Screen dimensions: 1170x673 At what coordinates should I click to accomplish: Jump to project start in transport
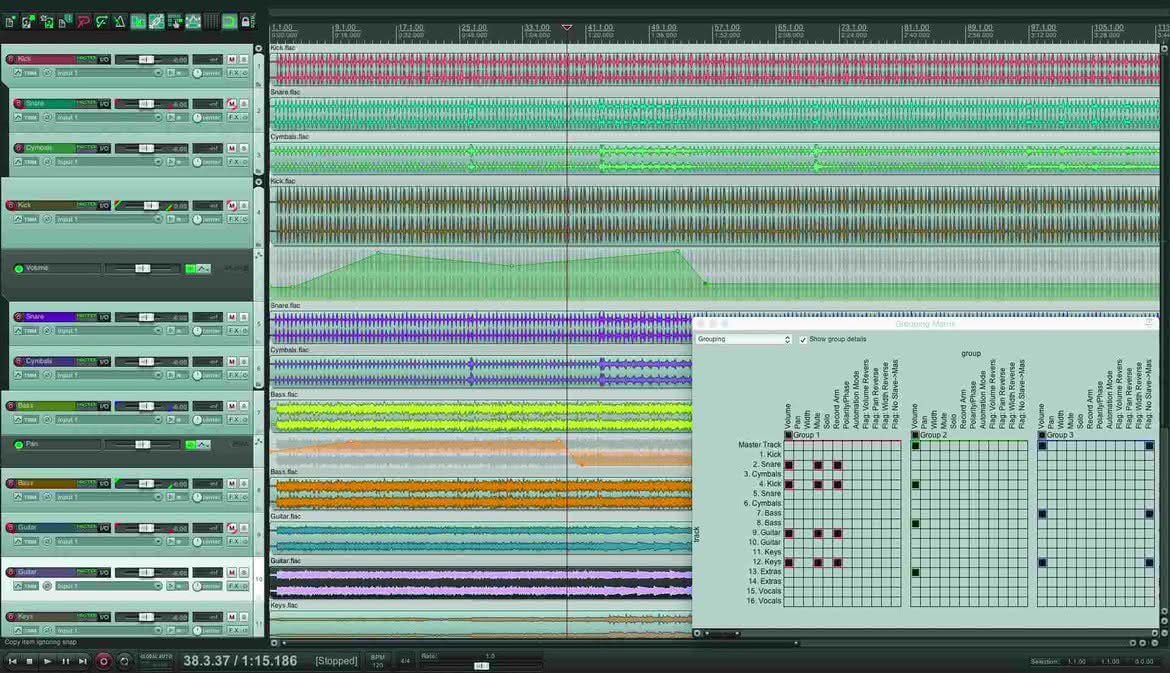coord(12,661)
